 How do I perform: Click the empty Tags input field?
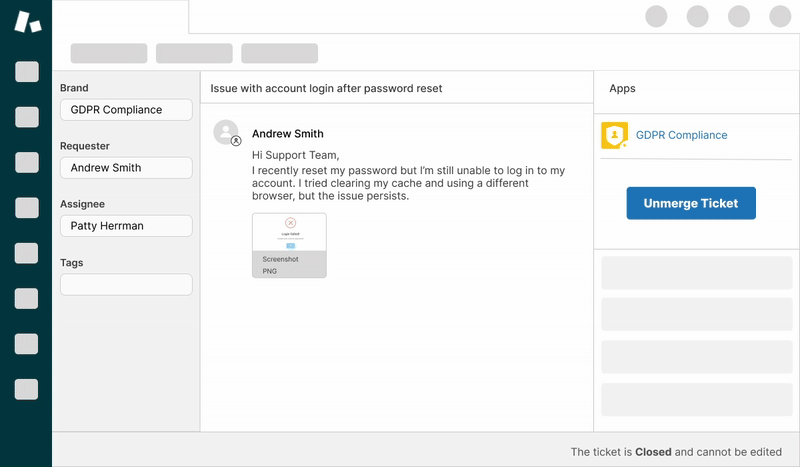tap(126, 285)
